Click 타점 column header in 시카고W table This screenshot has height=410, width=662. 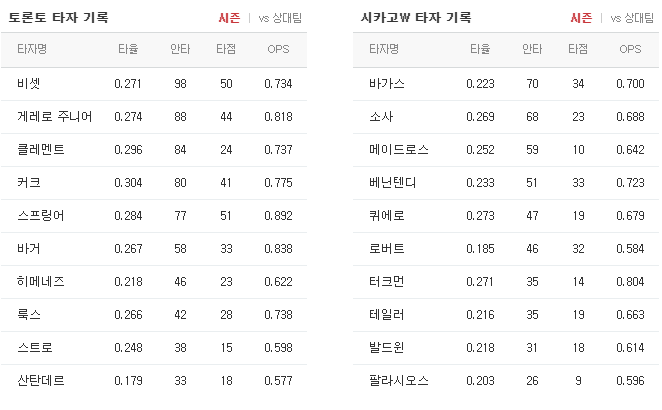click(x=578, y=49)
